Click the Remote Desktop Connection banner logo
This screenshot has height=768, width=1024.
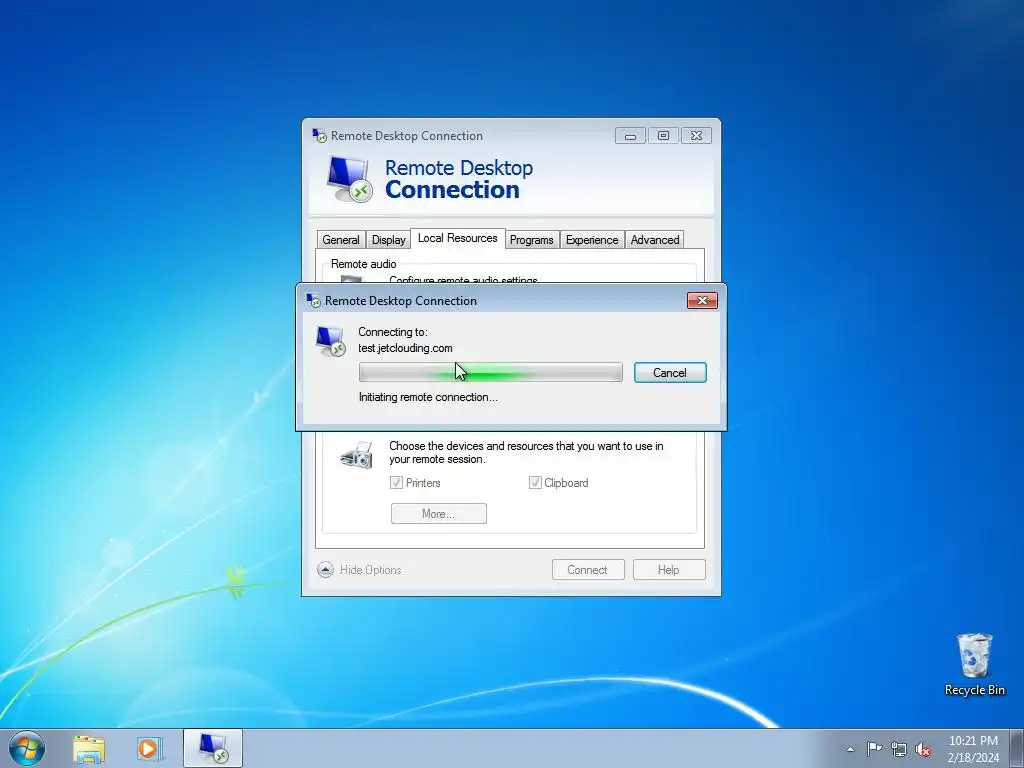(349, 179)
